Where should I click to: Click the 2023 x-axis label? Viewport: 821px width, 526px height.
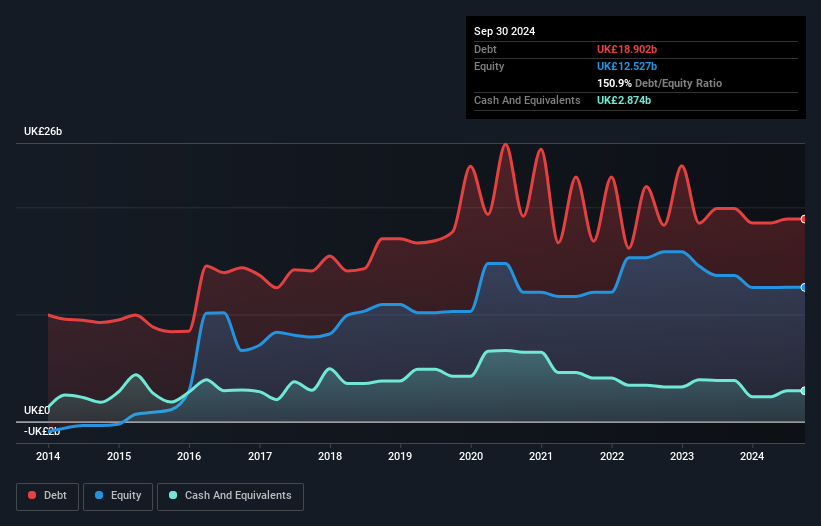682,456
